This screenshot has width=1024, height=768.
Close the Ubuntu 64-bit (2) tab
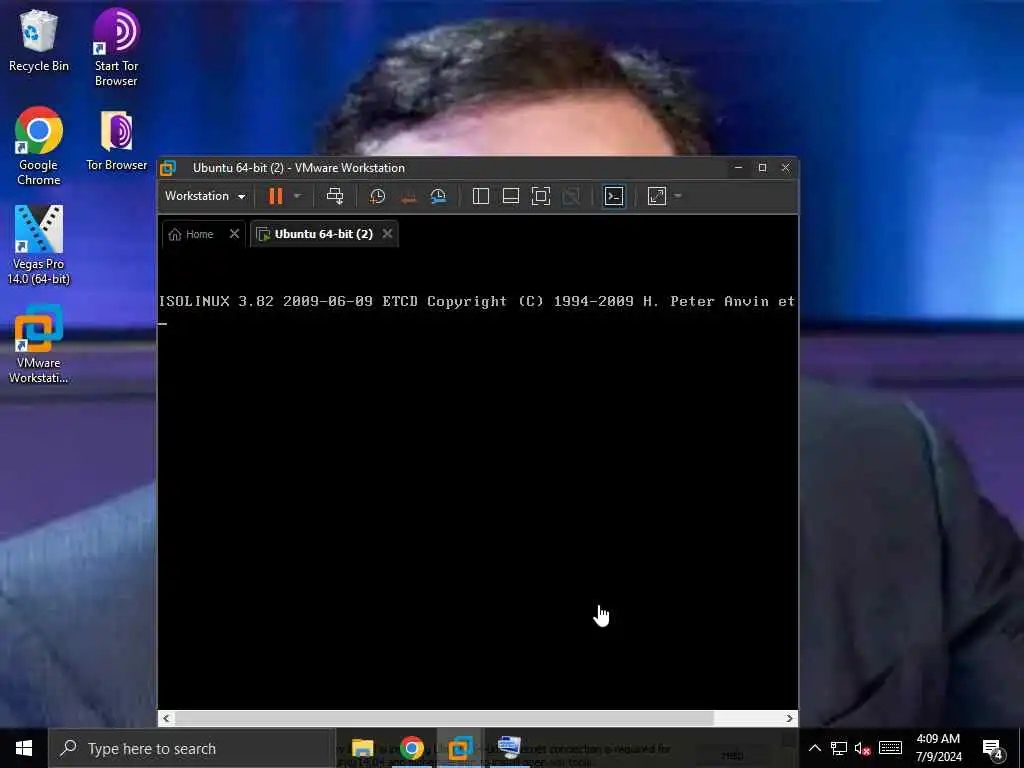click(x=387, y=233)
